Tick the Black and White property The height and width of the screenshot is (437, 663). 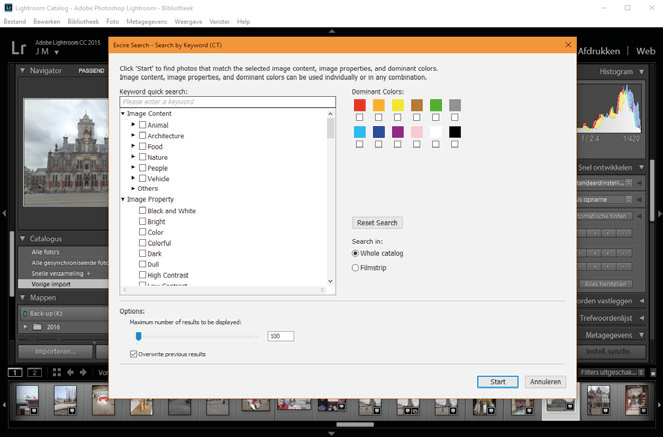tap(143, 211)
